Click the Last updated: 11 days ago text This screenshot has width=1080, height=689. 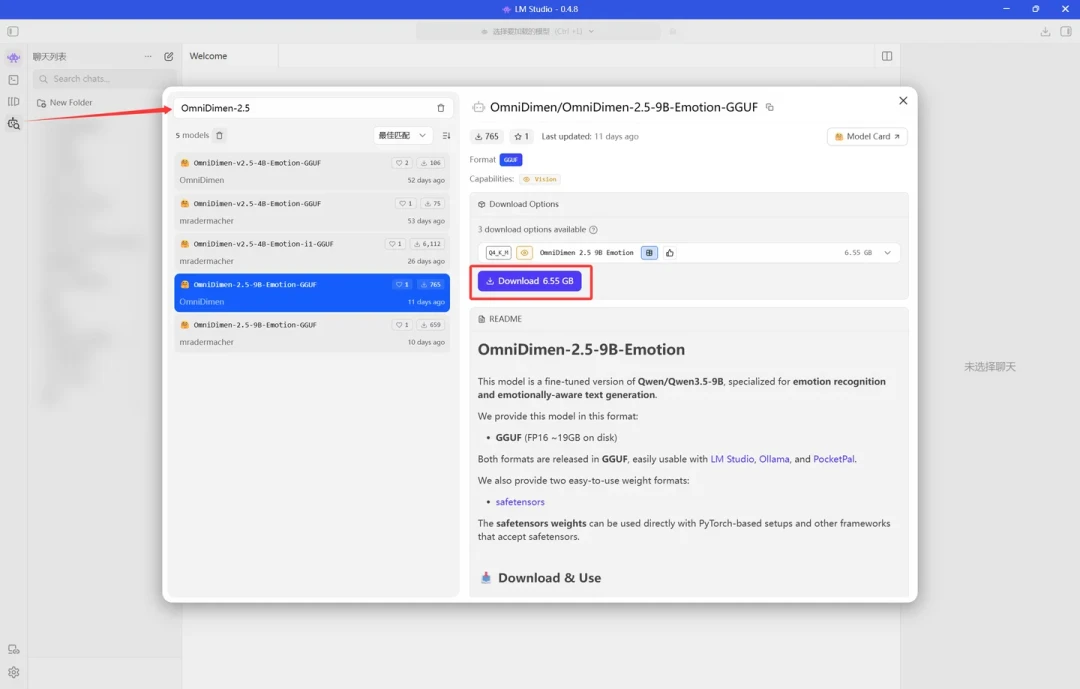pyautogui.click(x=590, y=136)
